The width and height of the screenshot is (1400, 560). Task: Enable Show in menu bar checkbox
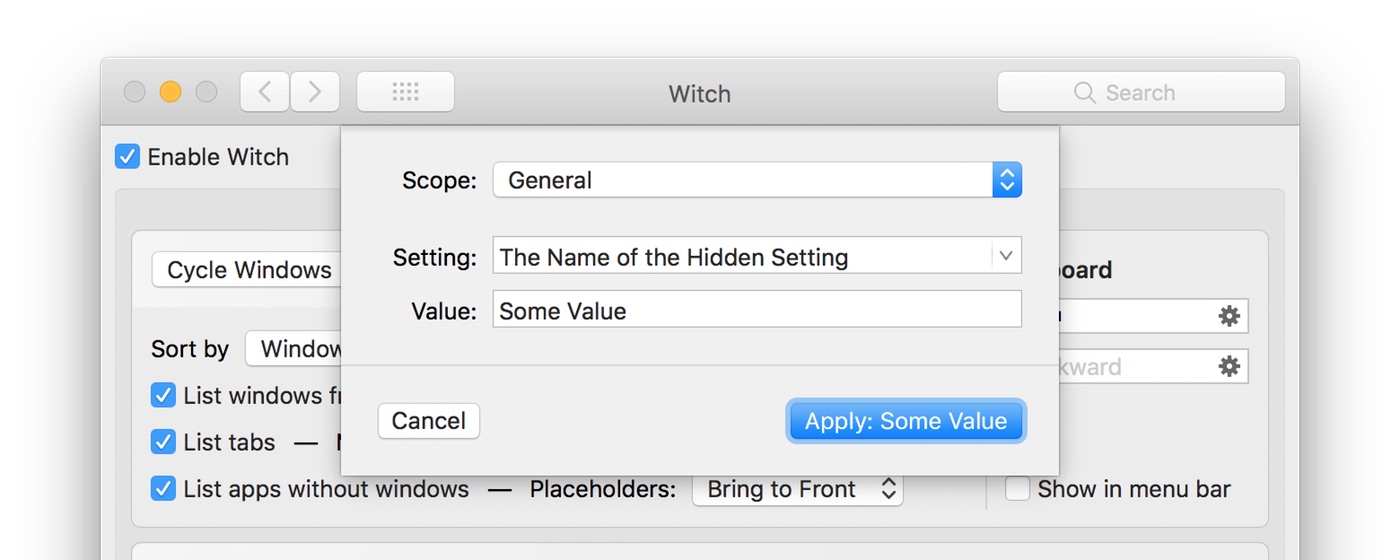click(x=1018, y=489)
